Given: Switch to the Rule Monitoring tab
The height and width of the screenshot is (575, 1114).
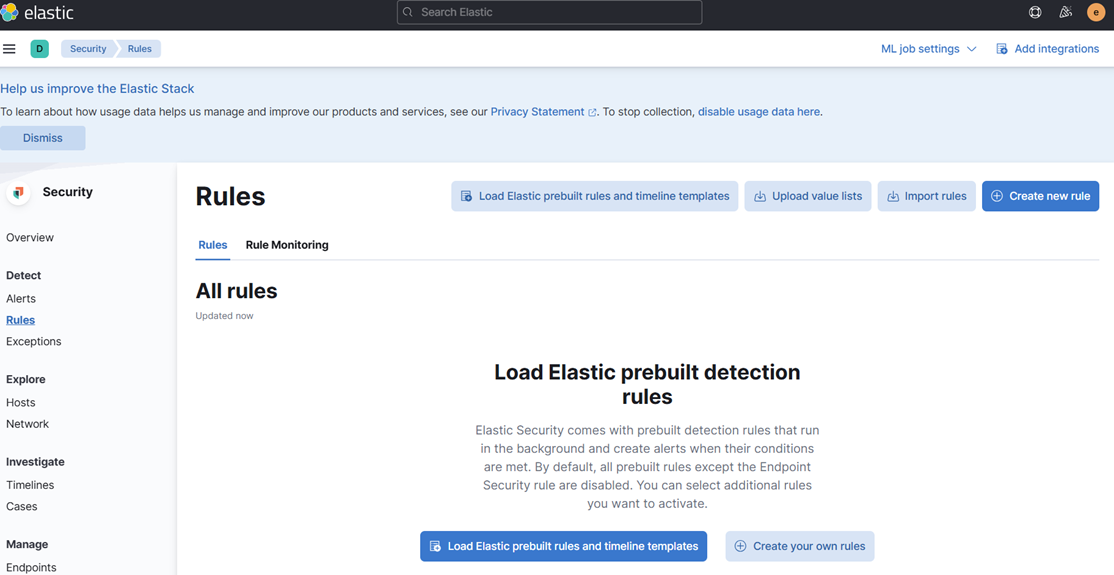Looking at the screenshot, I should coord(287,245).
